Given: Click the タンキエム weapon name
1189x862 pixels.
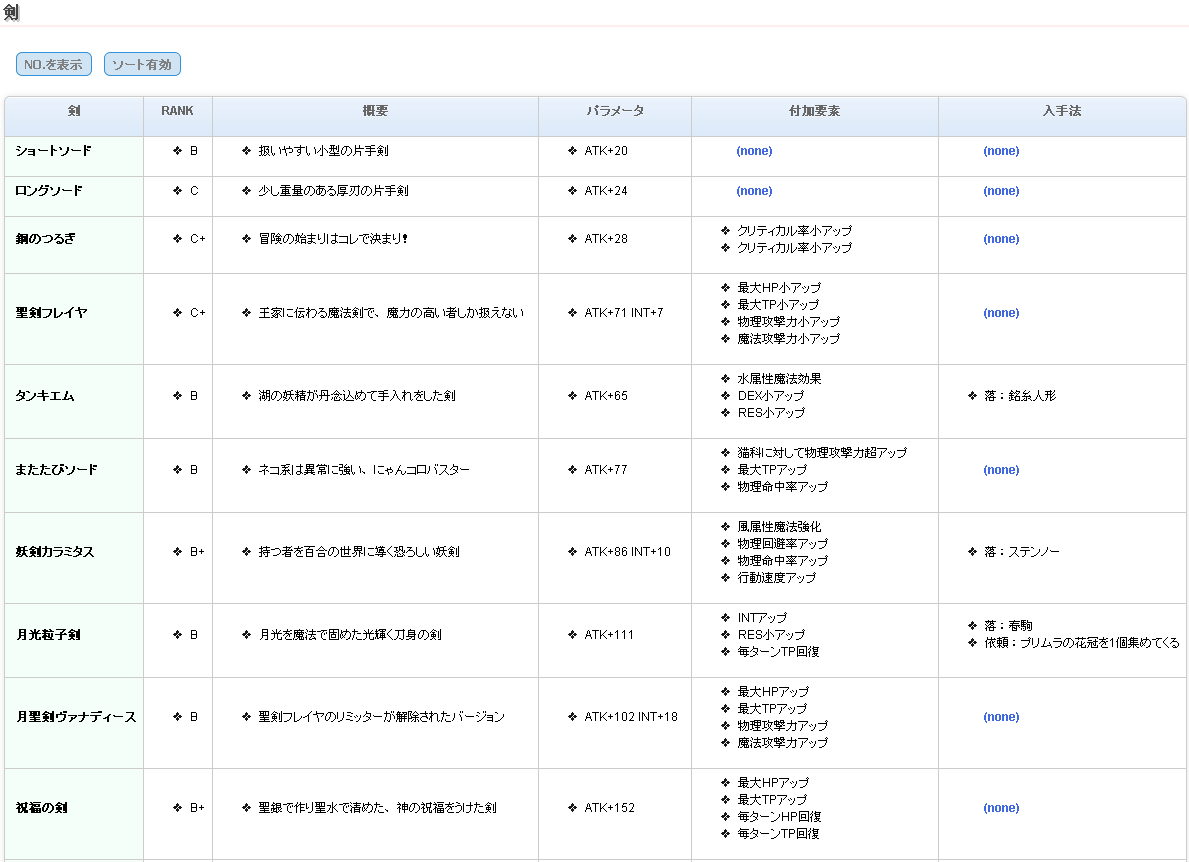Looking at the screenshot, I should 45,396.
